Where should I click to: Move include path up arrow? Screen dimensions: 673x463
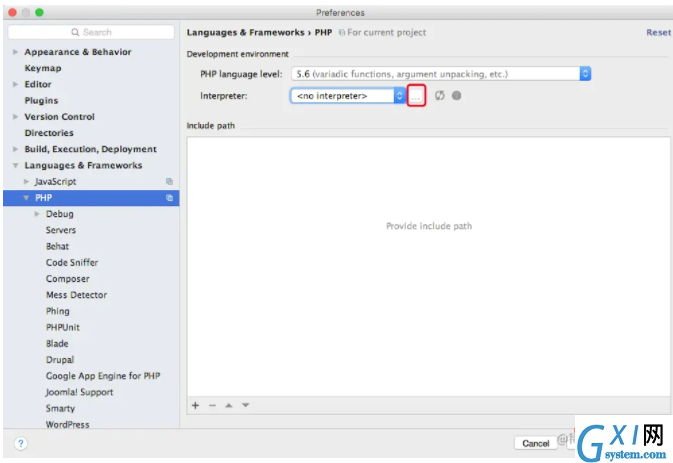tap(229, 406)
